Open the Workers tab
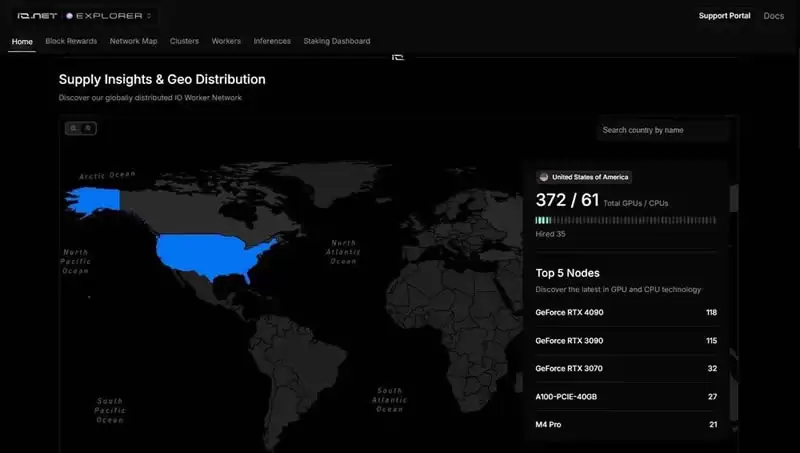This screenshot has height=453, width=800. (x=226, y=41)
